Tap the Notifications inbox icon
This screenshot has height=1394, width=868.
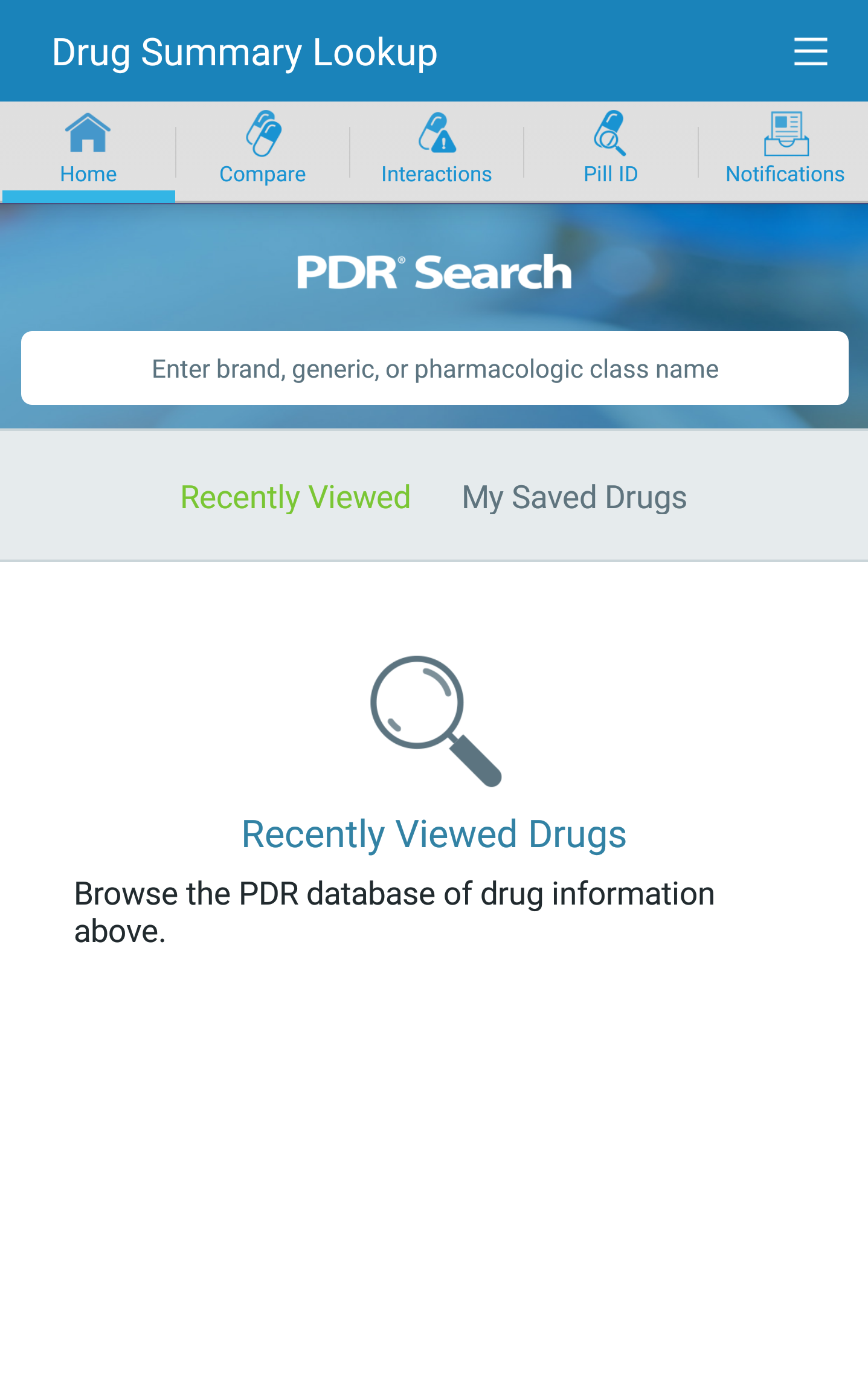point(786,134)
